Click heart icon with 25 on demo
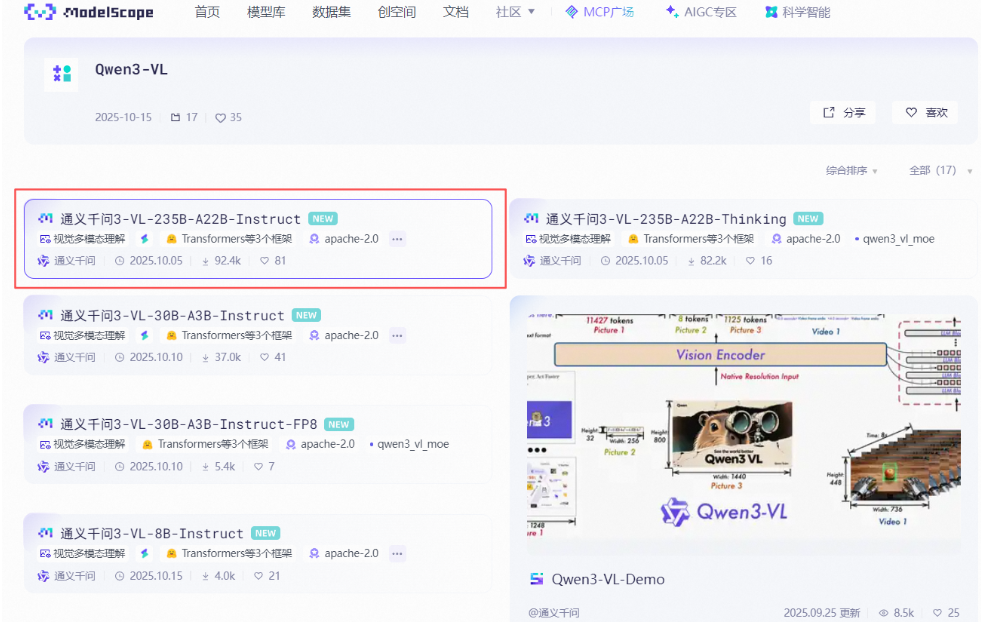Viewport: 981px width, 625px height. (937, 613)
